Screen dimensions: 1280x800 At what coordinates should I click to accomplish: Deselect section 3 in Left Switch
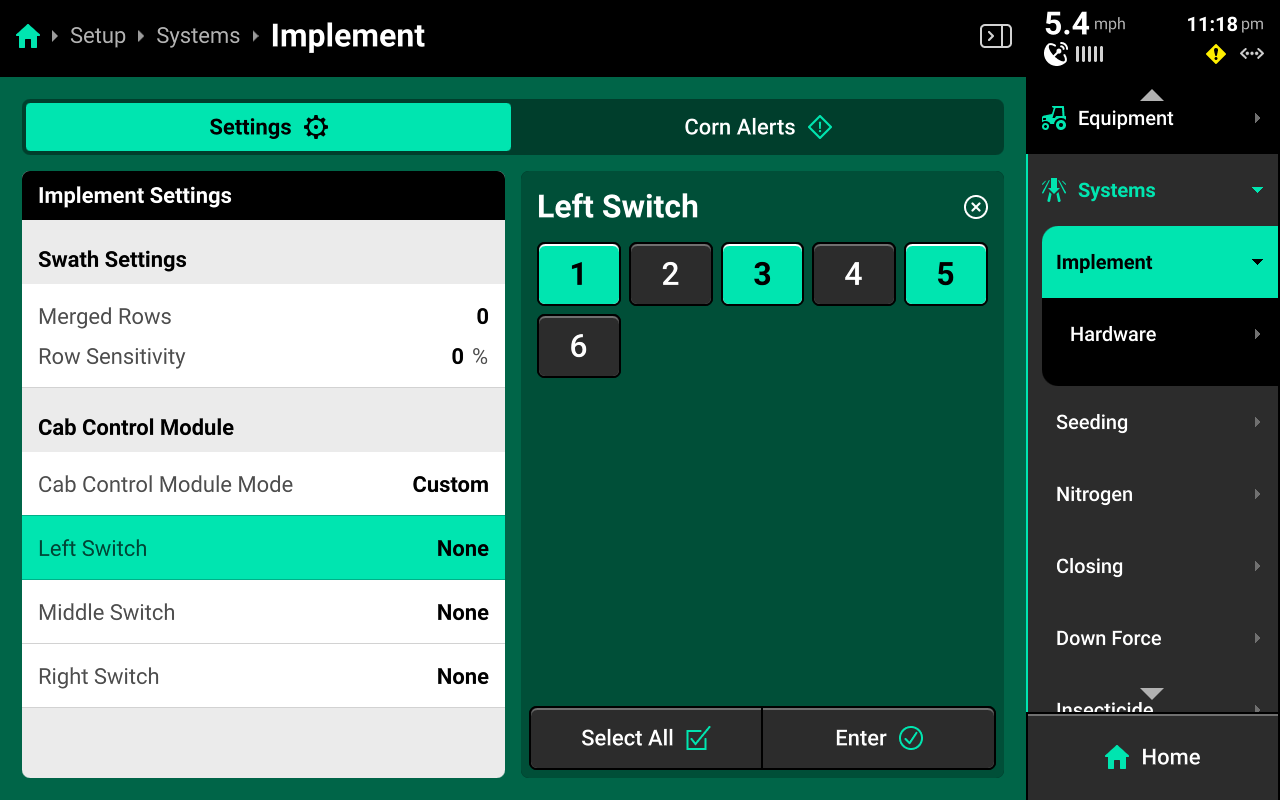click(762, 274)
